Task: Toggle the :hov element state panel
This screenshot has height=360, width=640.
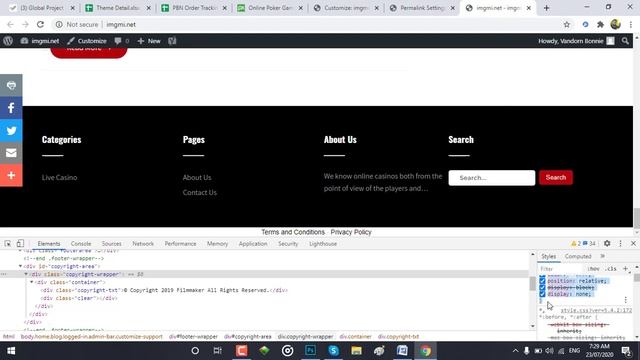Action: [x=593, y=269]
